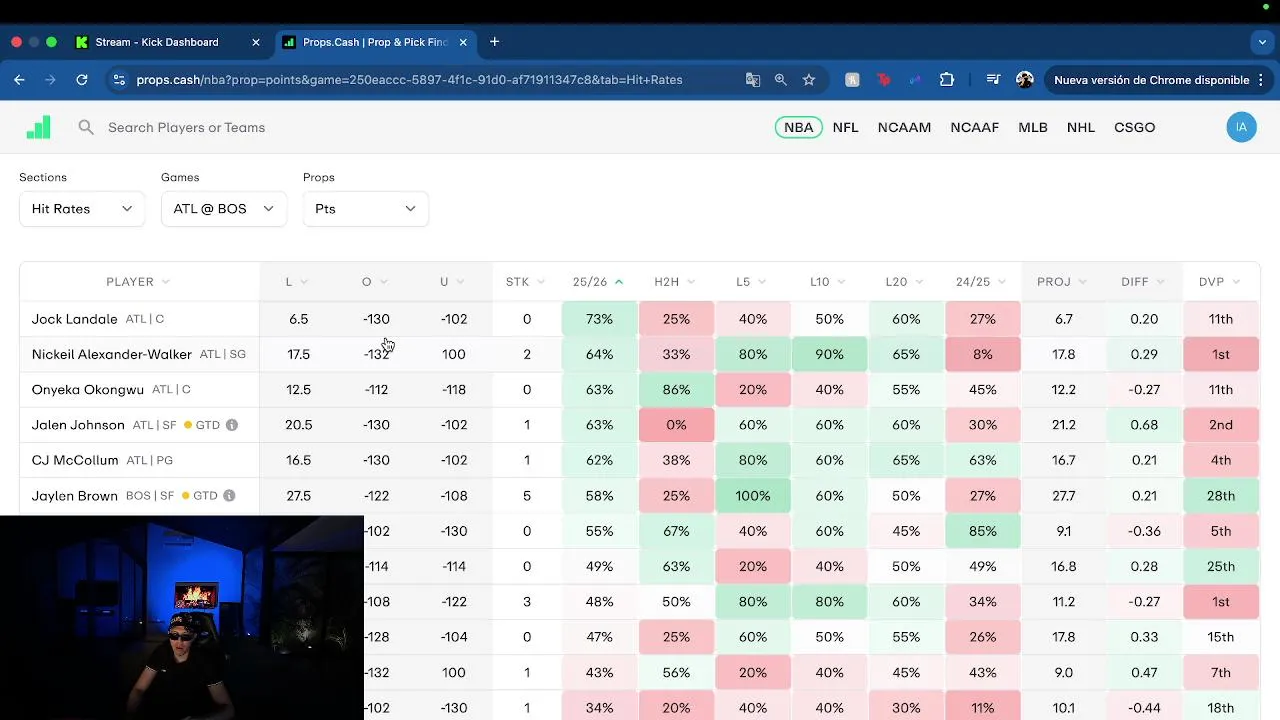This screenshot has width=1280, height=720.
Task: Click Onyeka Okongwu's 86% H2H cell
Action: [676, 390]
